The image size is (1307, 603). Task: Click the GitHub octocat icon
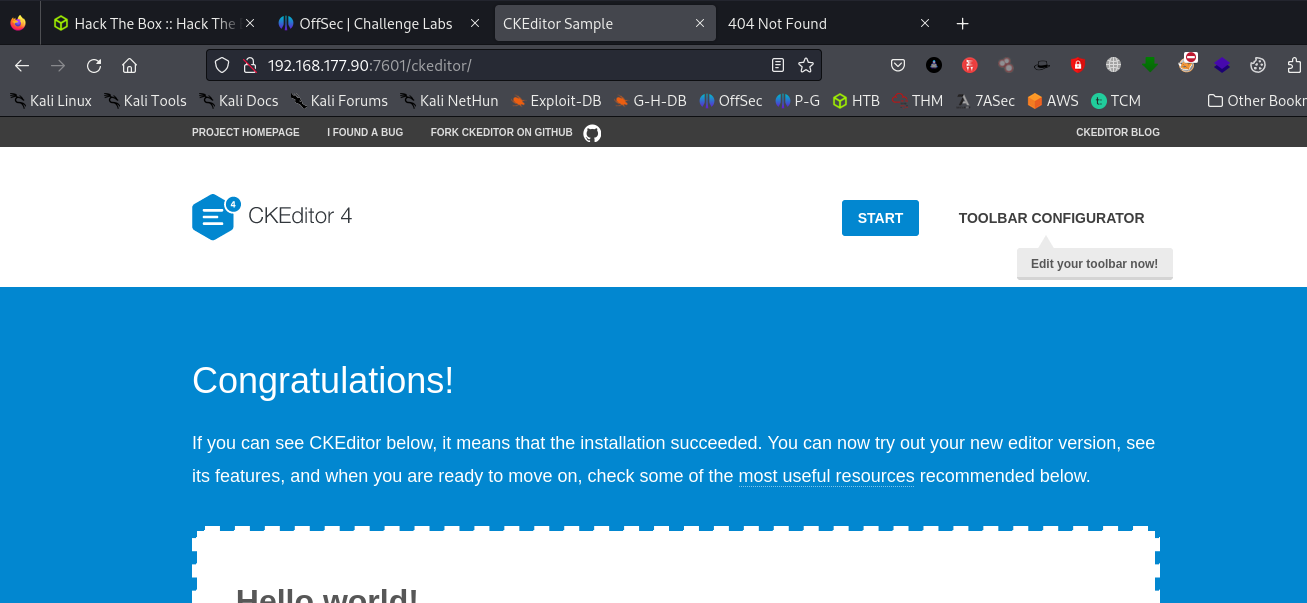592,133
